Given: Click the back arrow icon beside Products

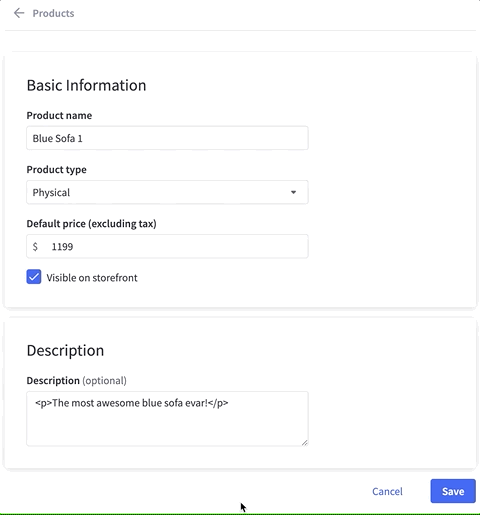Looking at the screenshot, I should coord(19,13).
